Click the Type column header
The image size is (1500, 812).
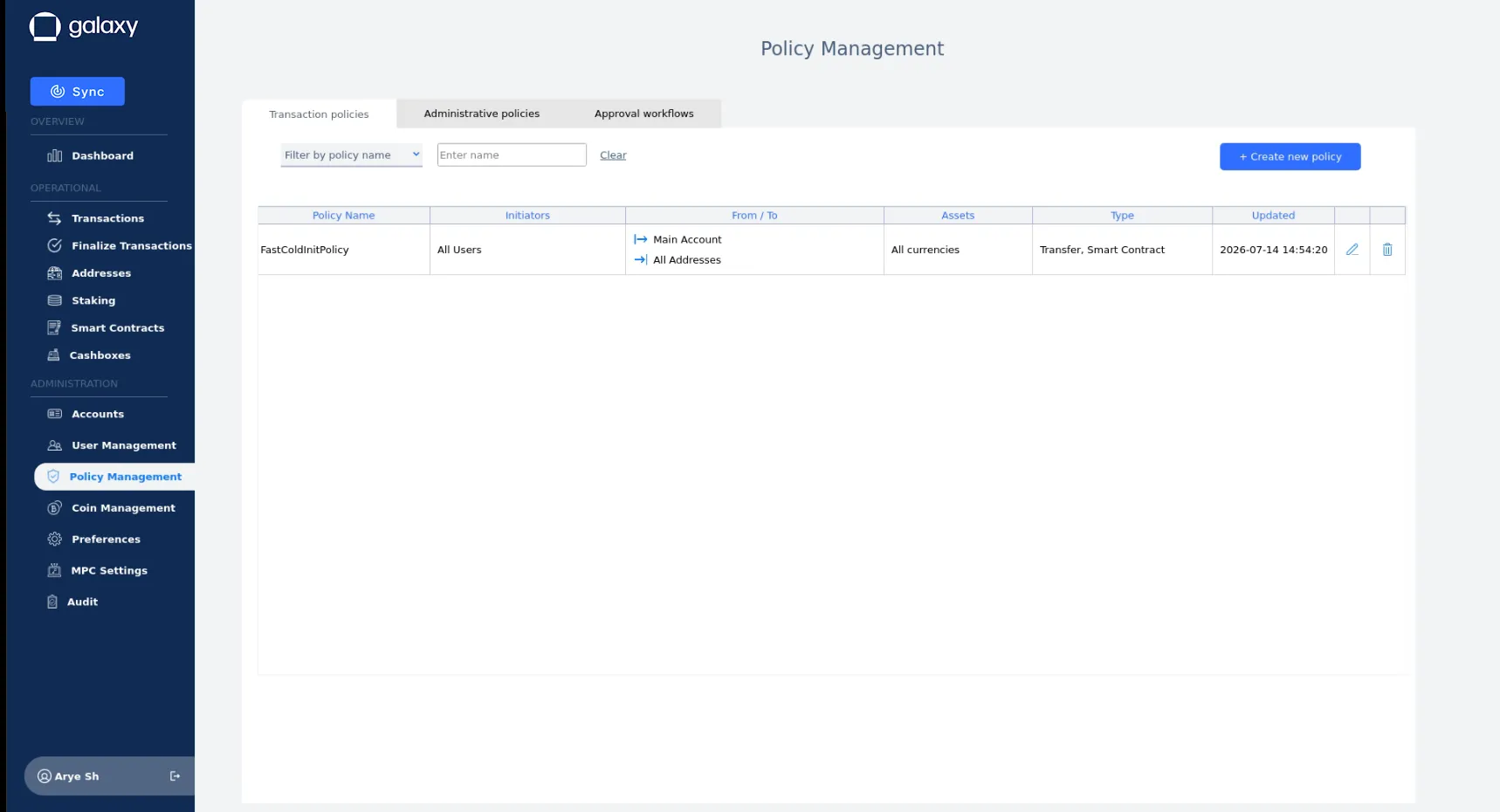1122,216
